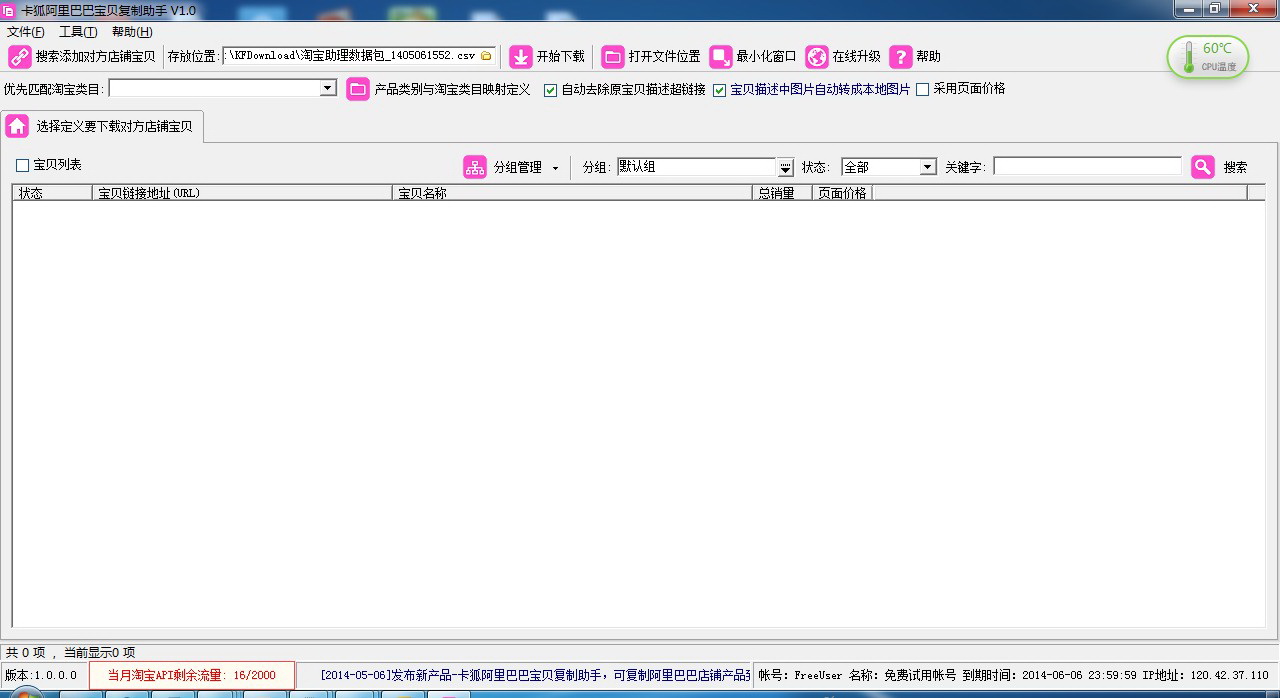Click the 状态 column header
This screenshot has width=1280, height=698.
coord(52,193)
